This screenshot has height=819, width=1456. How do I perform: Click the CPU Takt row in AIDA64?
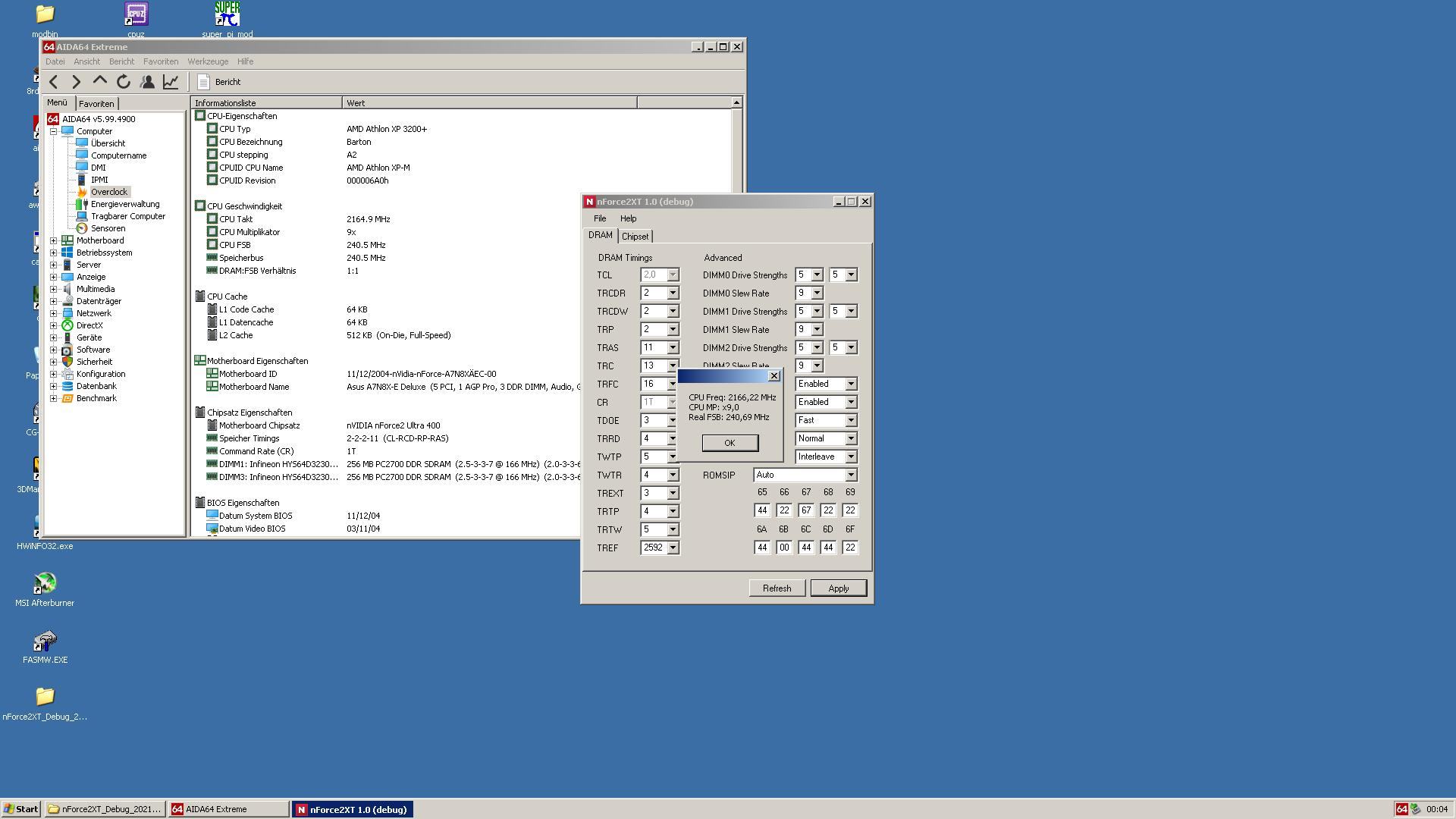pyautogui.click(x=463, y=219)
